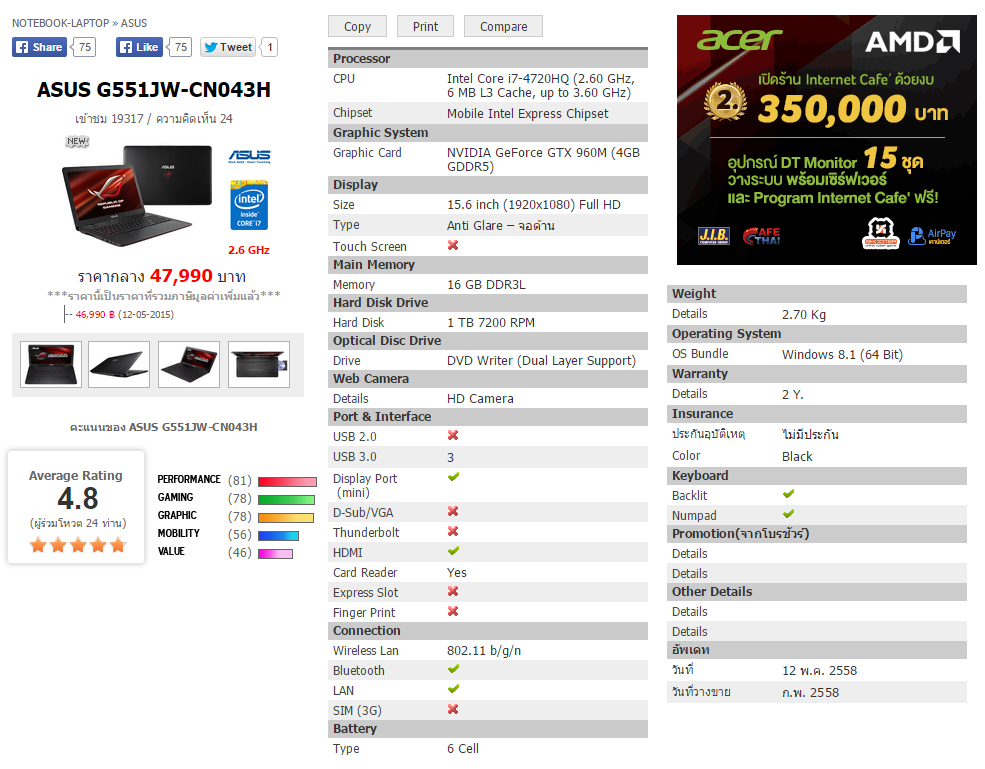Click the five-star rating icons
Image resolution: width=985 pixels, height=769 pixels.
click(78, 545)
